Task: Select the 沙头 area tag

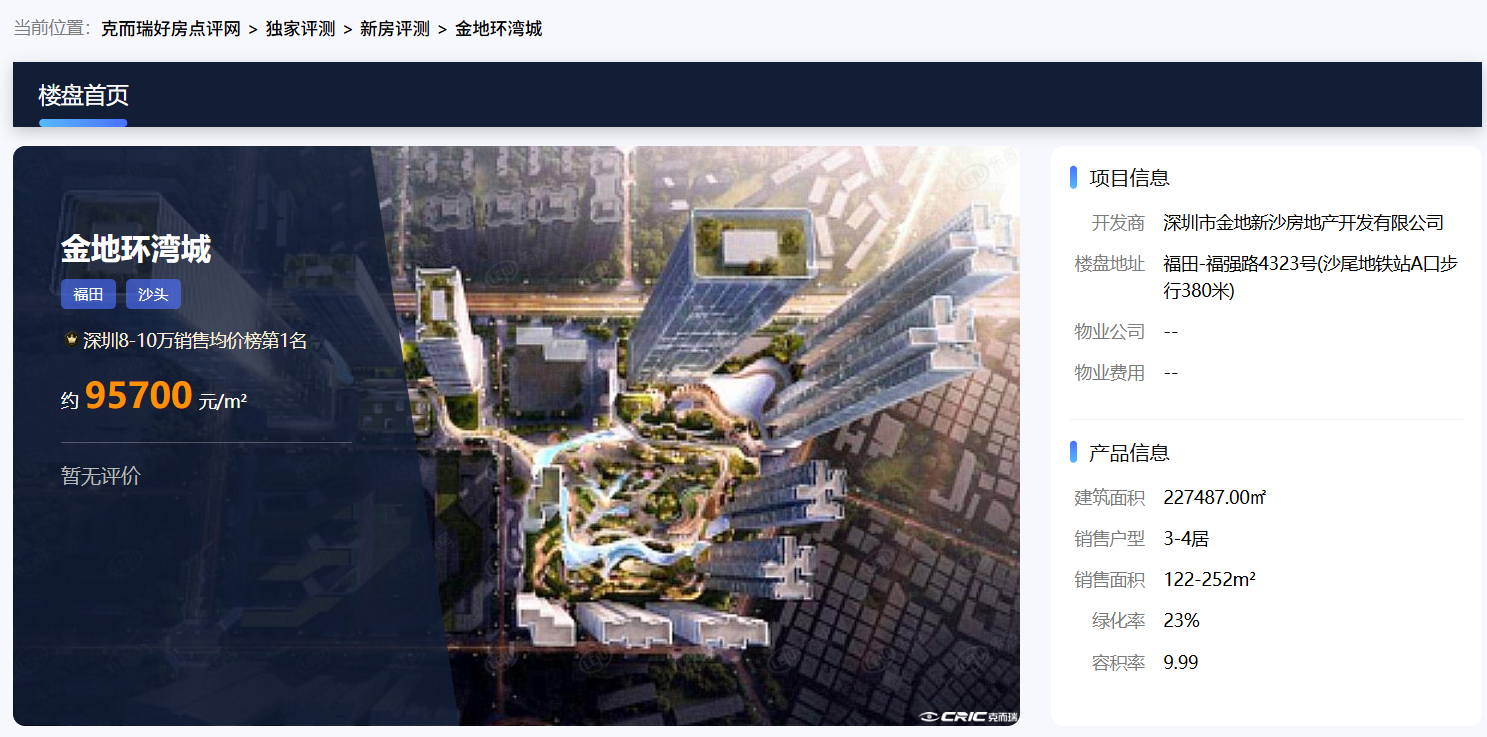Action: 153,294
